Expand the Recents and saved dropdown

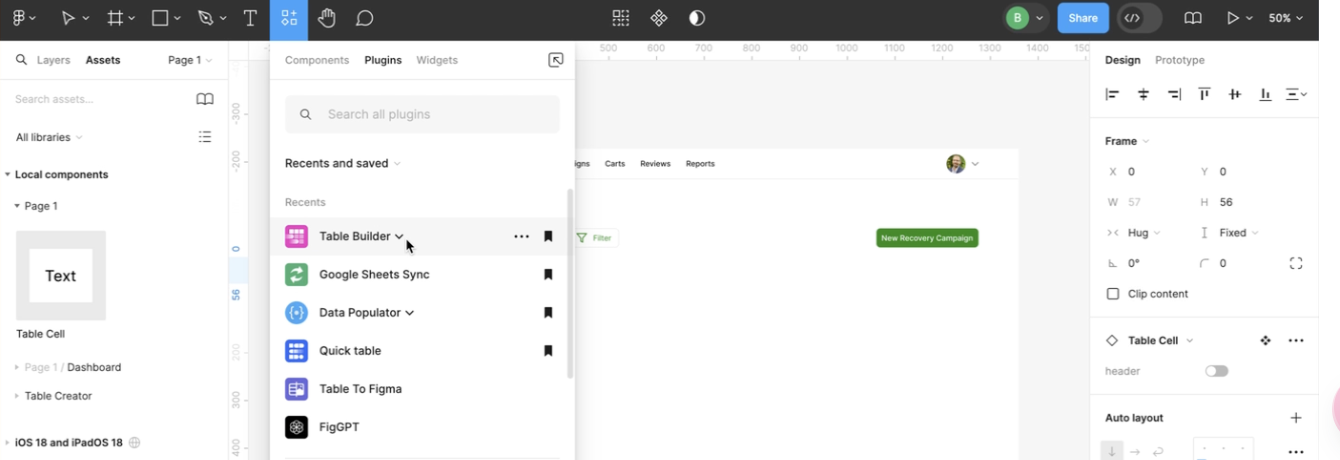pyautogui.click(x=342, y=163)
